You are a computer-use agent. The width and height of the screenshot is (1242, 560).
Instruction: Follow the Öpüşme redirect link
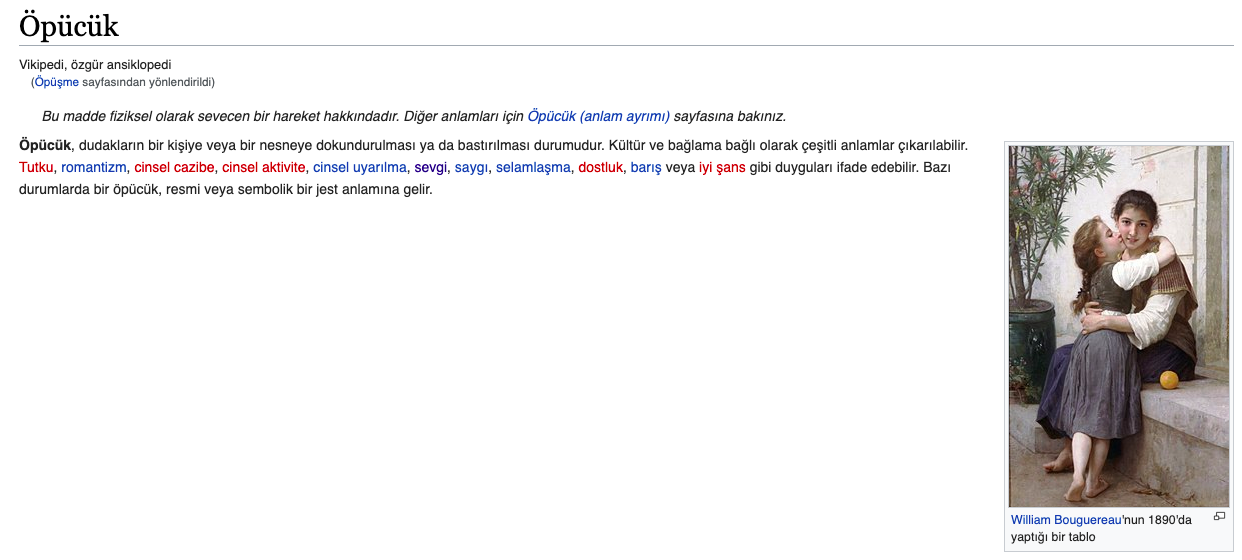(57, 82)
